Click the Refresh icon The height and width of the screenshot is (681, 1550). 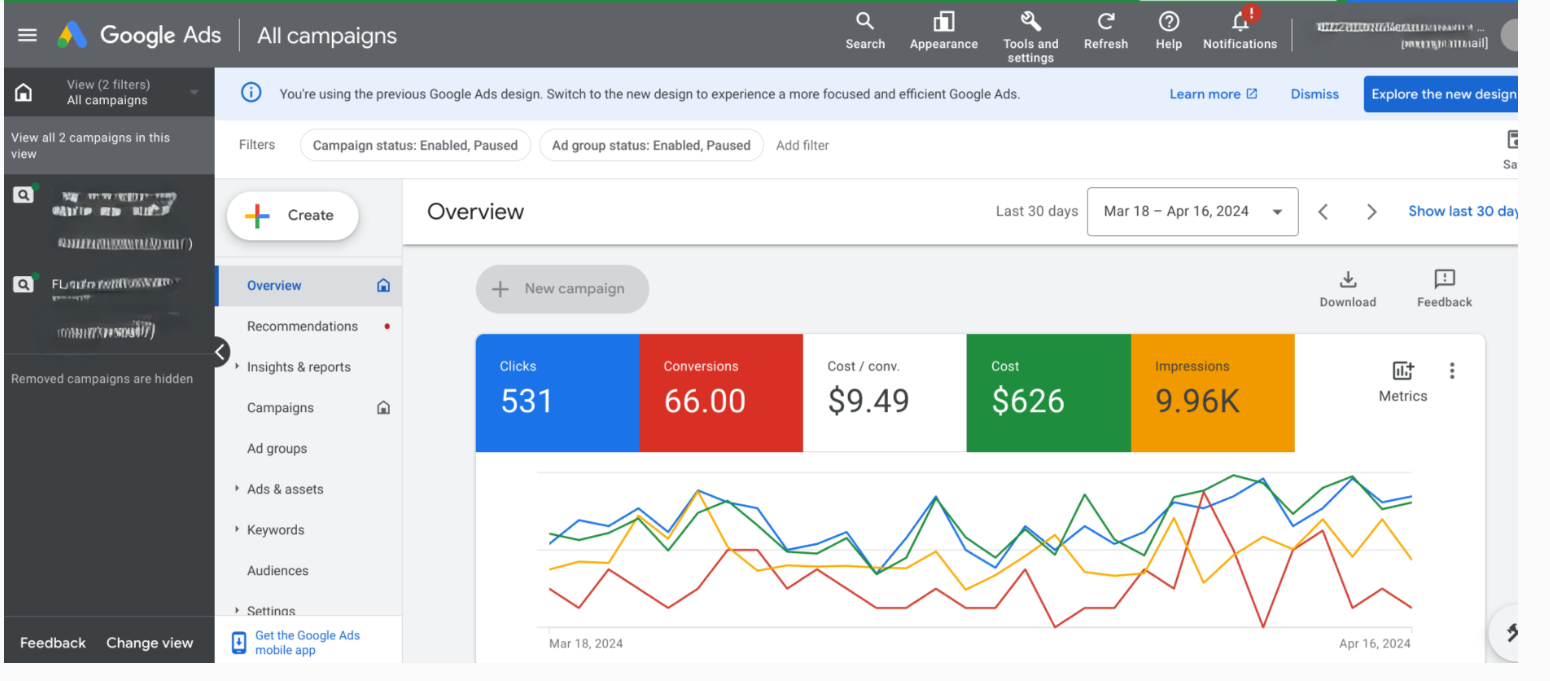[x=1105, y=22]
